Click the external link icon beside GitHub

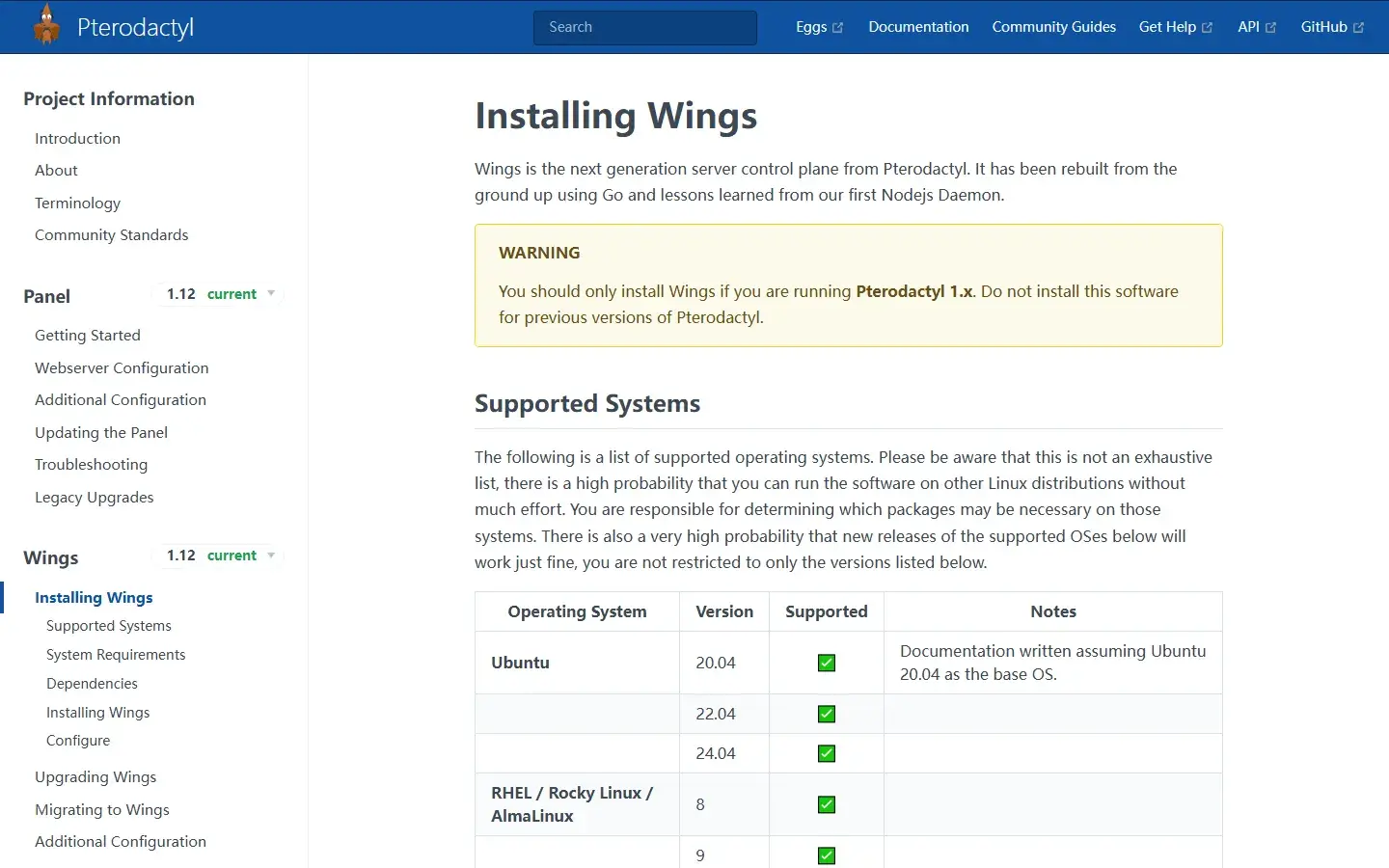pos(1358,28)
